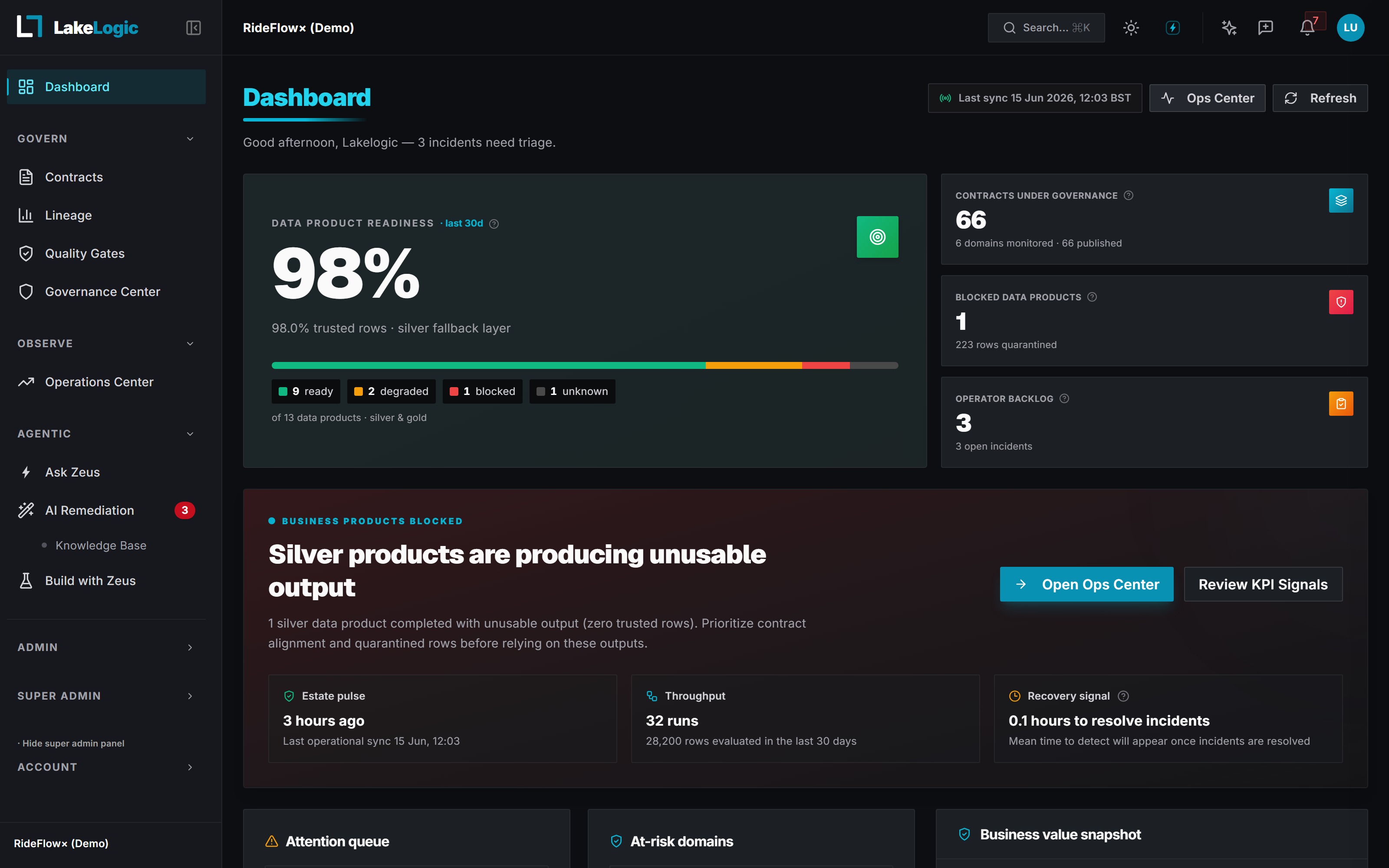
Task: Click the green readiness target icon
Action: (x=877, y=237)
